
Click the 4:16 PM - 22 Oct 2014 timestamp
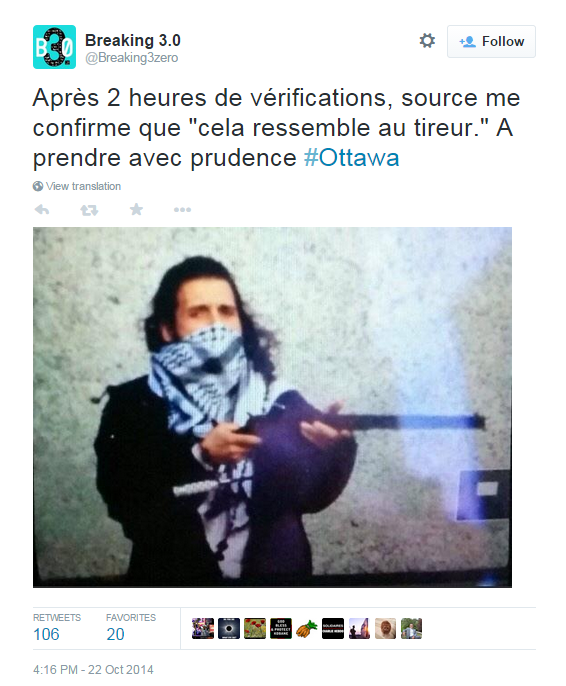[x=93, y=670]
